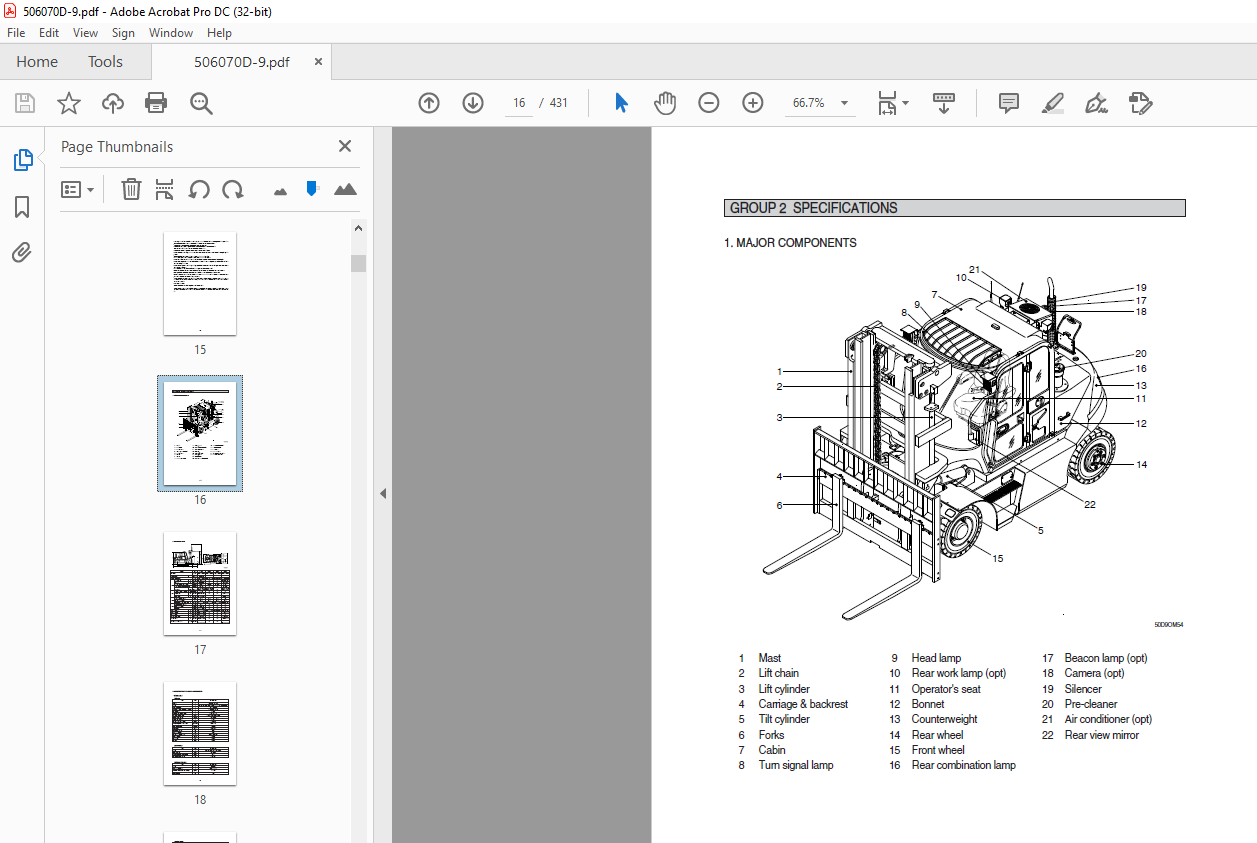1257x843 pixels.
Task: Open the zoom level dropdown arrow
Action: click(x=844, y=103)
